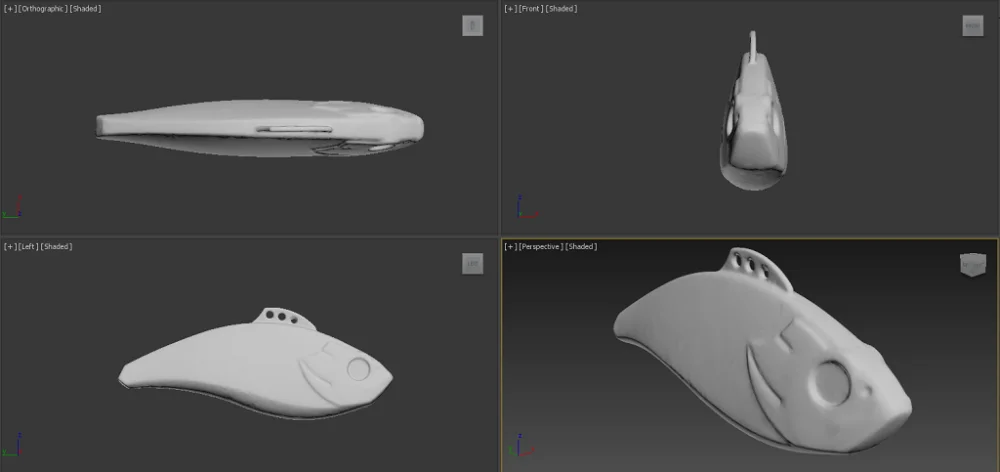
Task: Open the [+] menu in the Perspective viewport
Action: coord(509,246)
